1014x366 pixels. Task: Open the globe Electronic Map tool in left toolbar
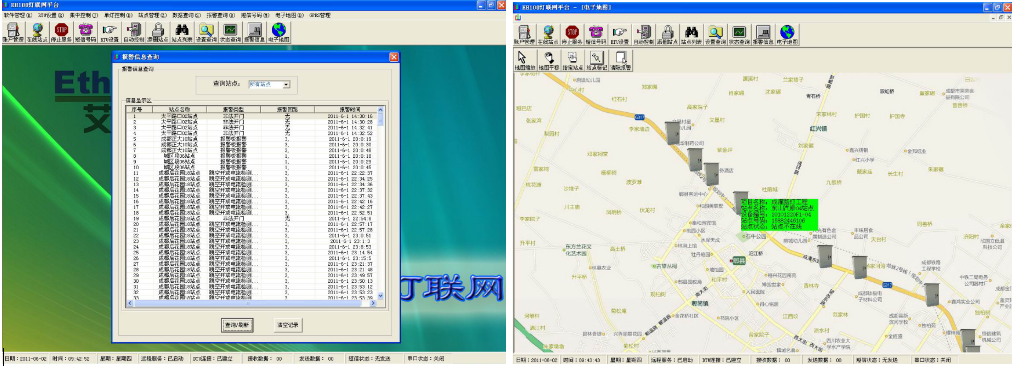coord(279,32)
